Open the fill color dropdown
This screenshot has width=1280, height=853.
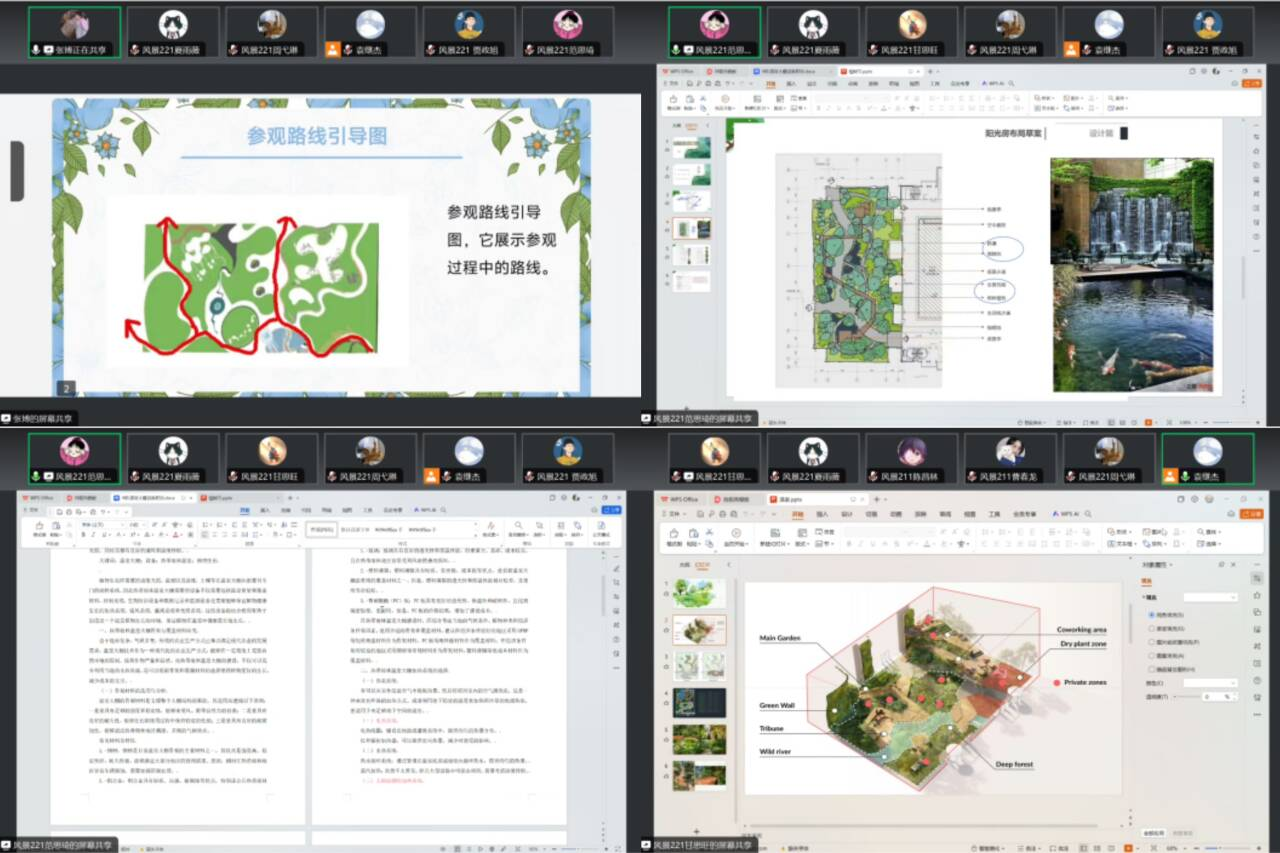click(1211, 682)
